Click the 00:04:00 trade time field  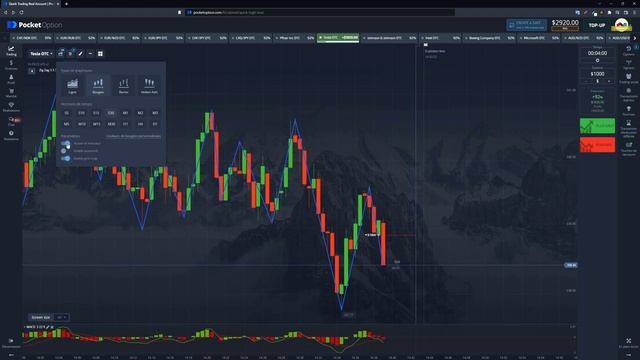(x=597, y=53)
